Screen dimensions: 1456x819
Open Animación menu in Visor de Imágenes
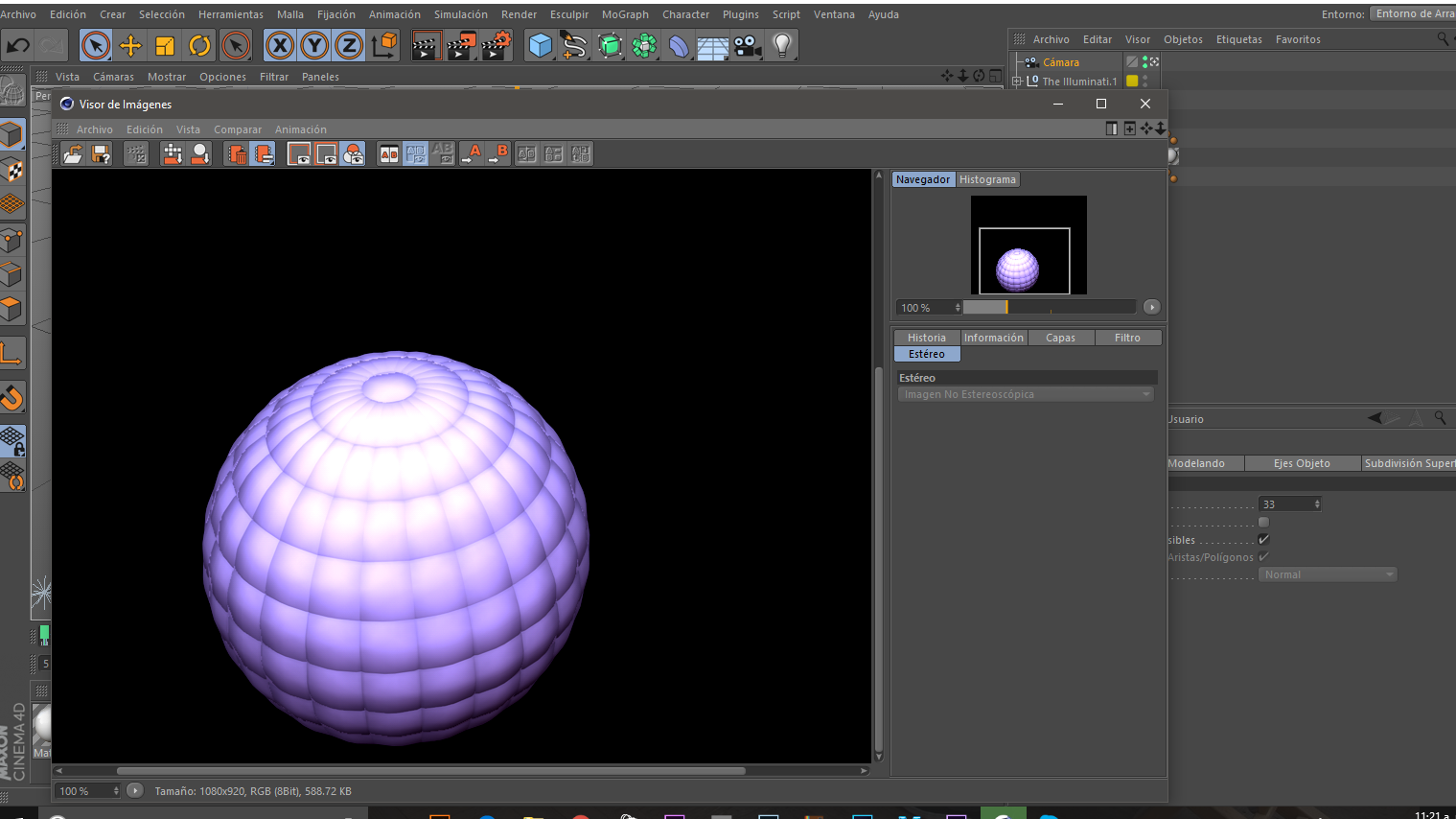point(300,129)
